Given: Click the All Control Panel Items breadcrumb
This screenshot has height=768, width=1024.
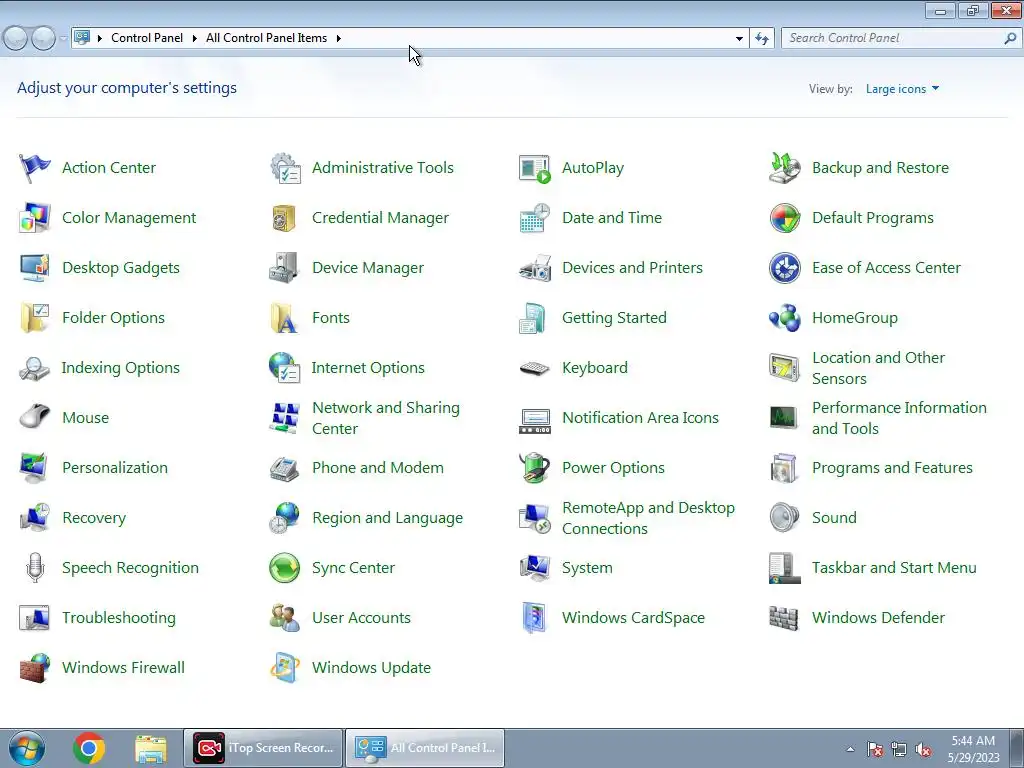Looking at the screenshot, I should [266, 38].
